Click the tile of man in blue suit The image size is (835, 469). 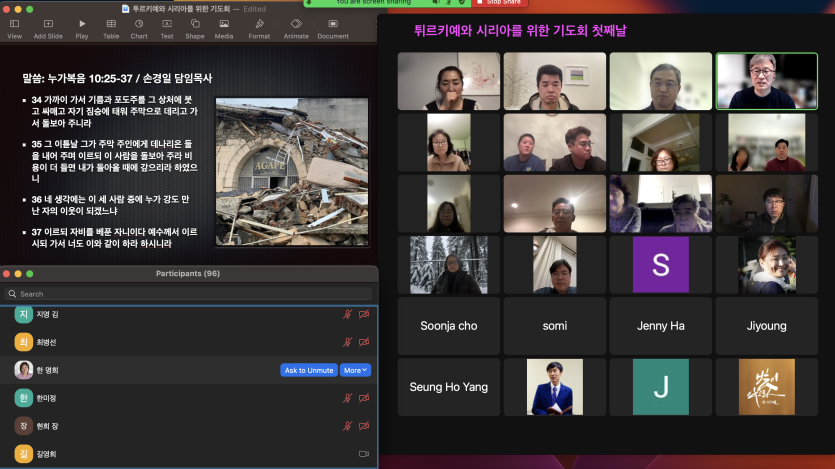(554, 387)
